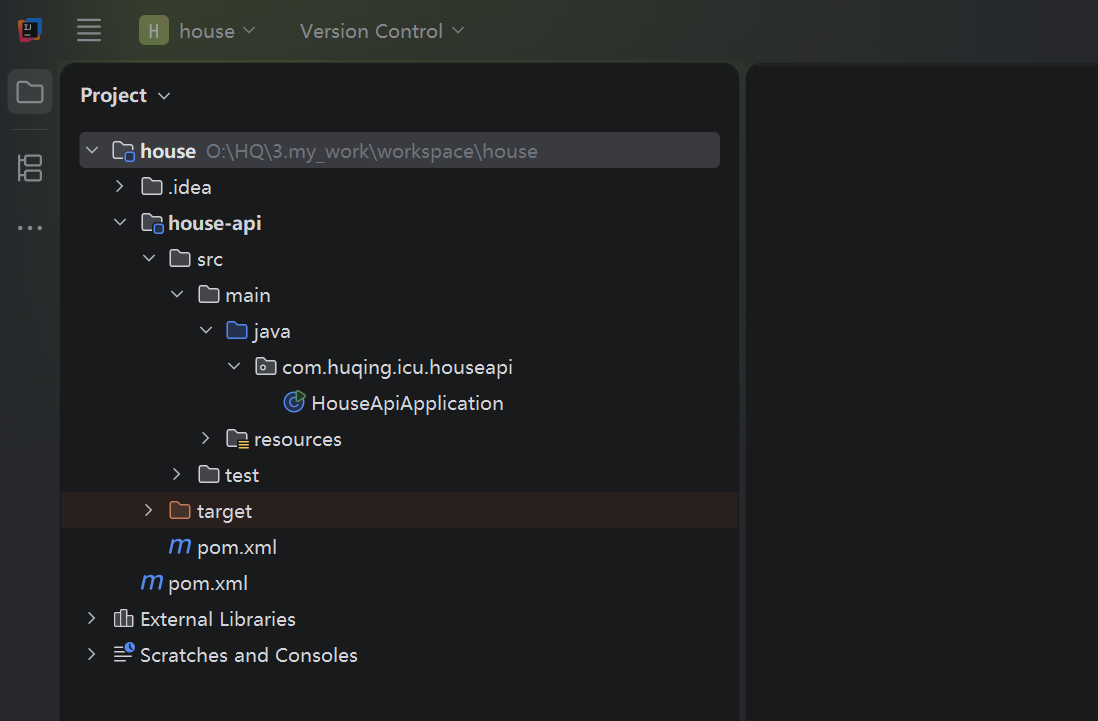Expand the resources folder
This screenshot has height=721, width=1098.
206,439
